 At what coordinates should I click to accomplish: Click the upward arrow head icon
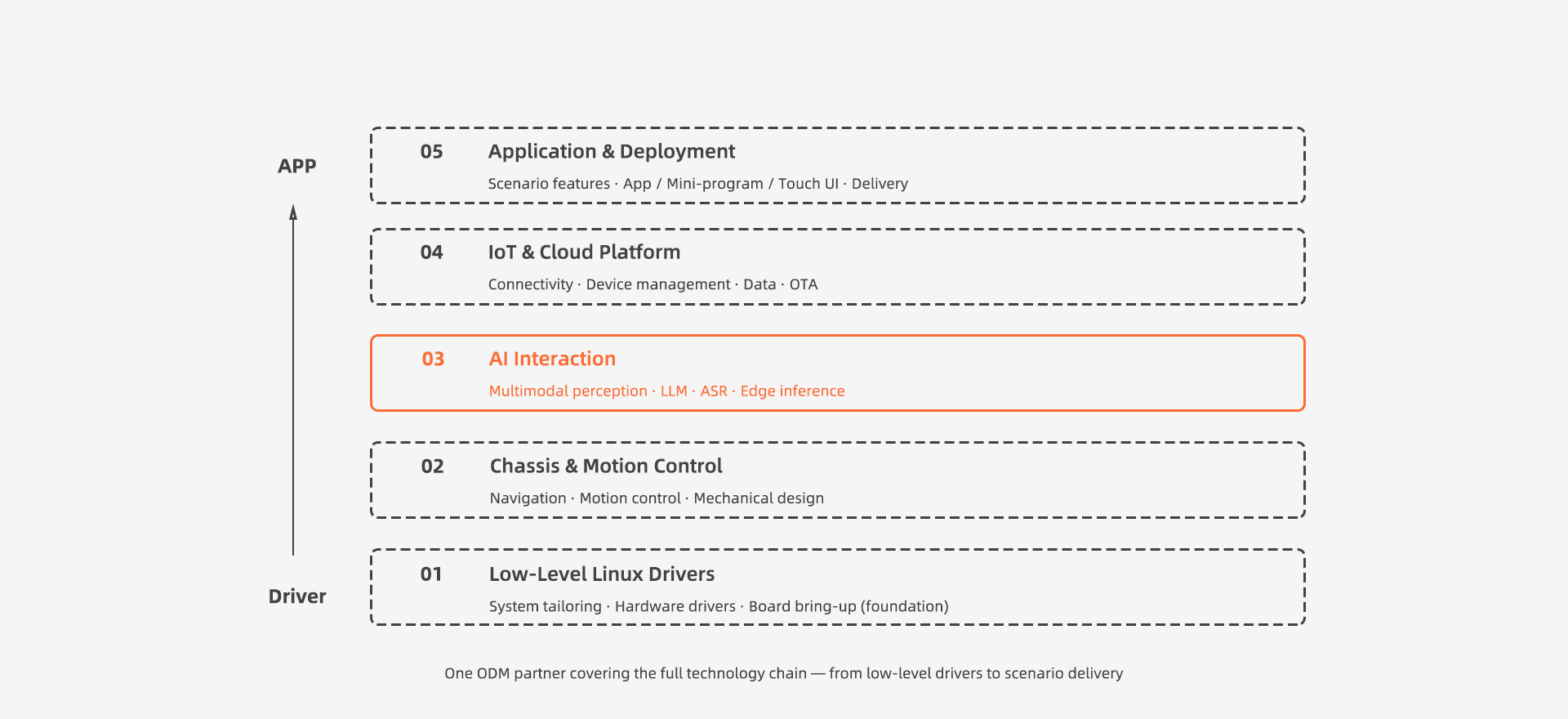293,212
